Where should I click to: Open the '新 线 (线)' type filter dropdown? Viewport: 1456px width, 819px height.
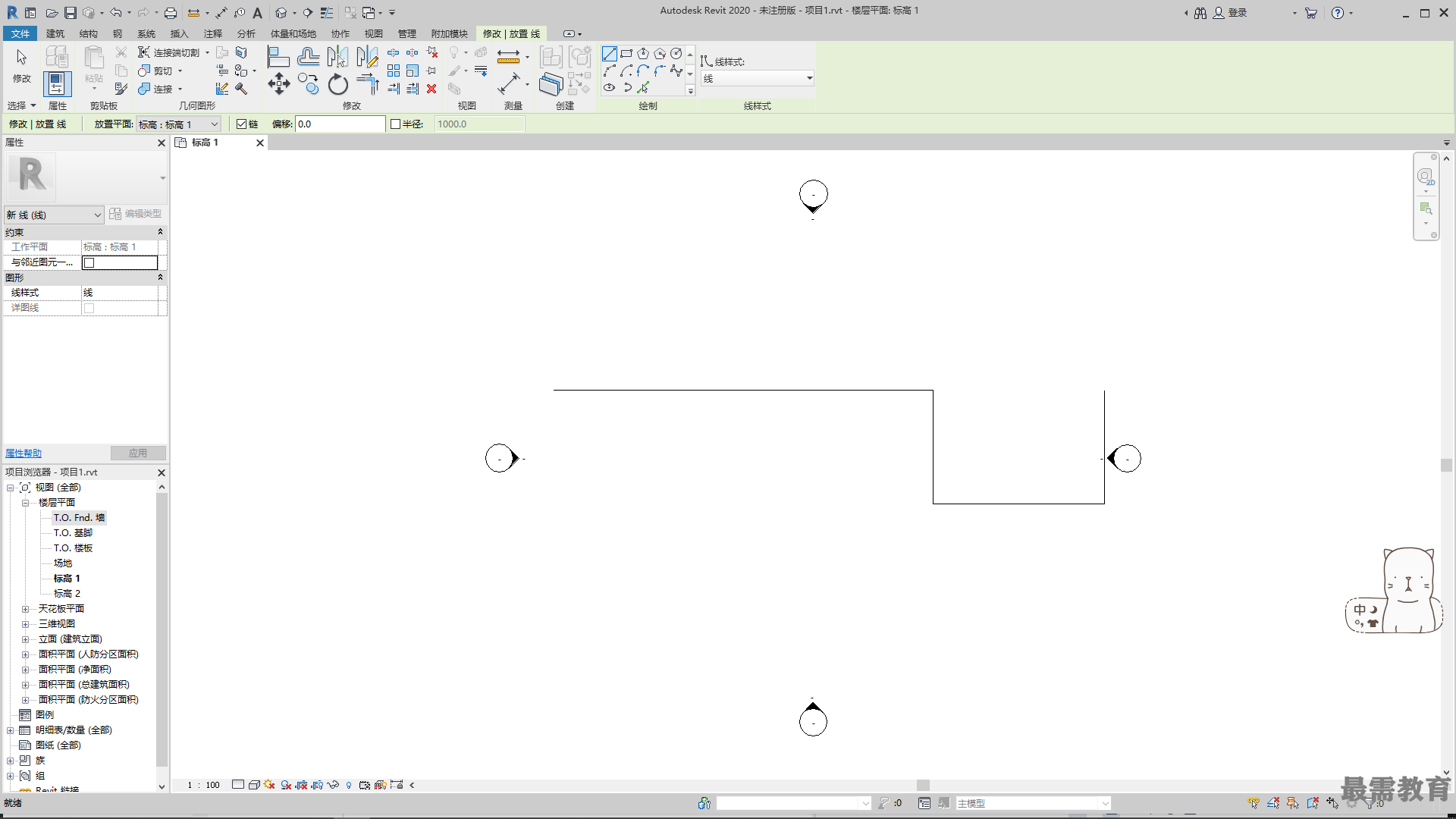pyautogui.click(x=54, y=215)
